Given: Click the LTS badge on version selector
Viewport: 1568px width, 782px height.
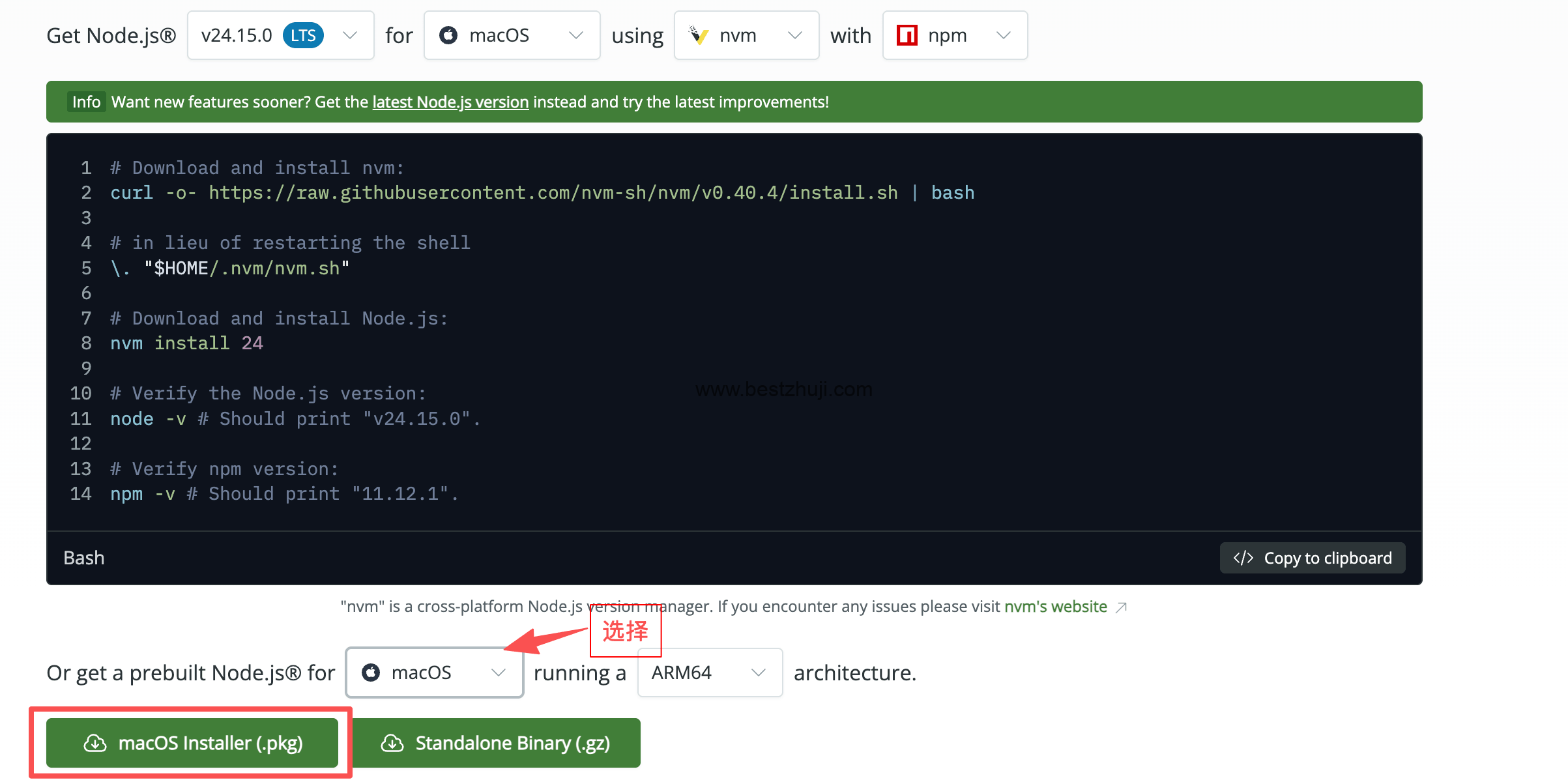Looking at the screenshot, I should (x=303, y=35).
